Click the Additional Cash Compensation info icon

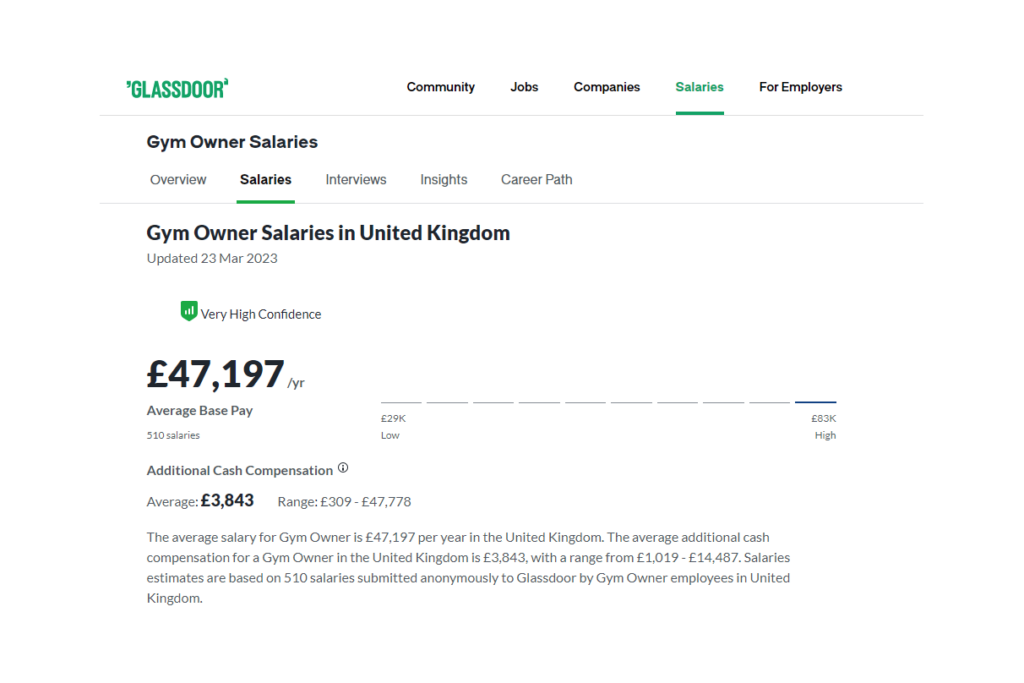pyautogui.click(x=343, y=468)
